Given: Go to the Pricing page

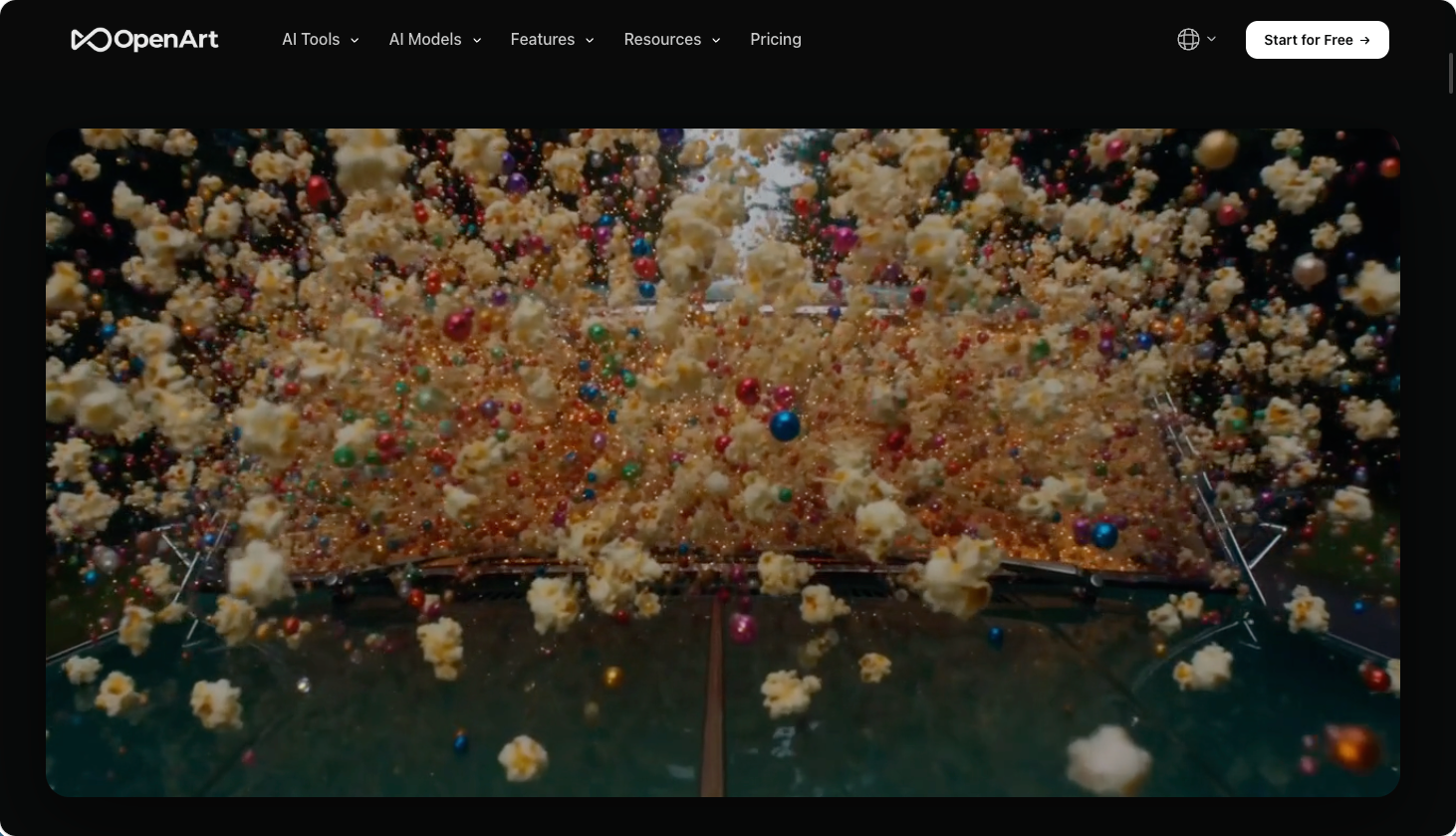Looking at the screenshot, I should point(776,40).
